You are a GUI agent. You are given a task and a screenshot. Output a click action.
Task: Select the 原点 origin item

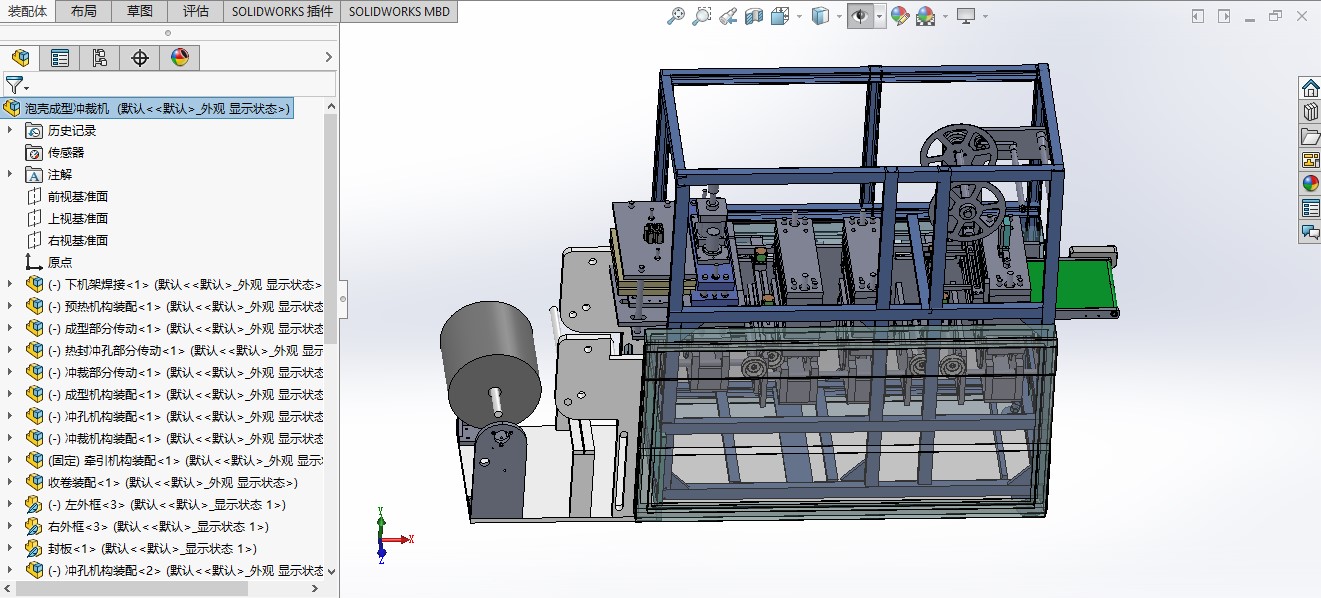click(59, 262)
